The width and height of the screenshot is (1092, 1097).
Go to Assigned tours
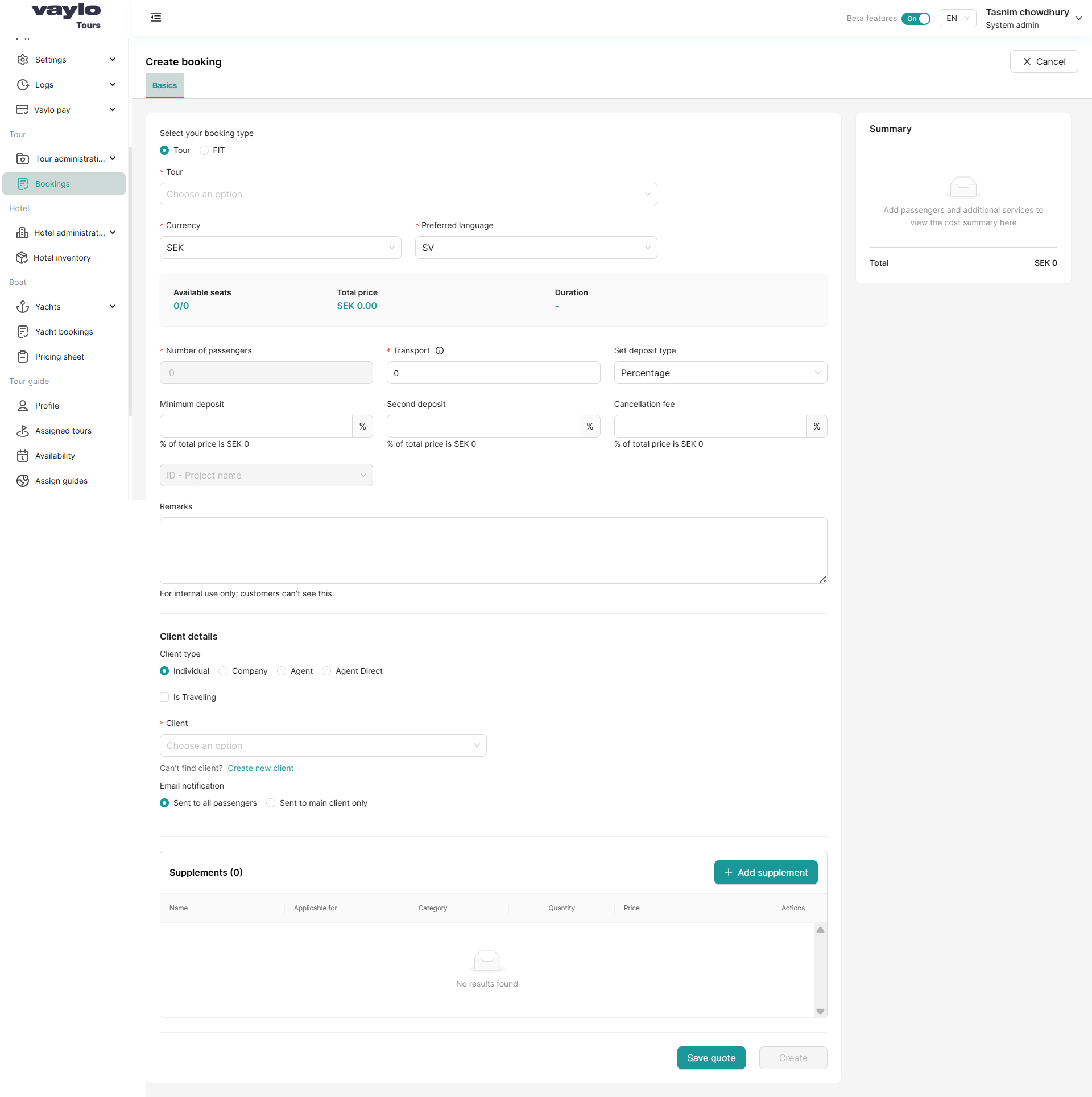tap(63, 431)
